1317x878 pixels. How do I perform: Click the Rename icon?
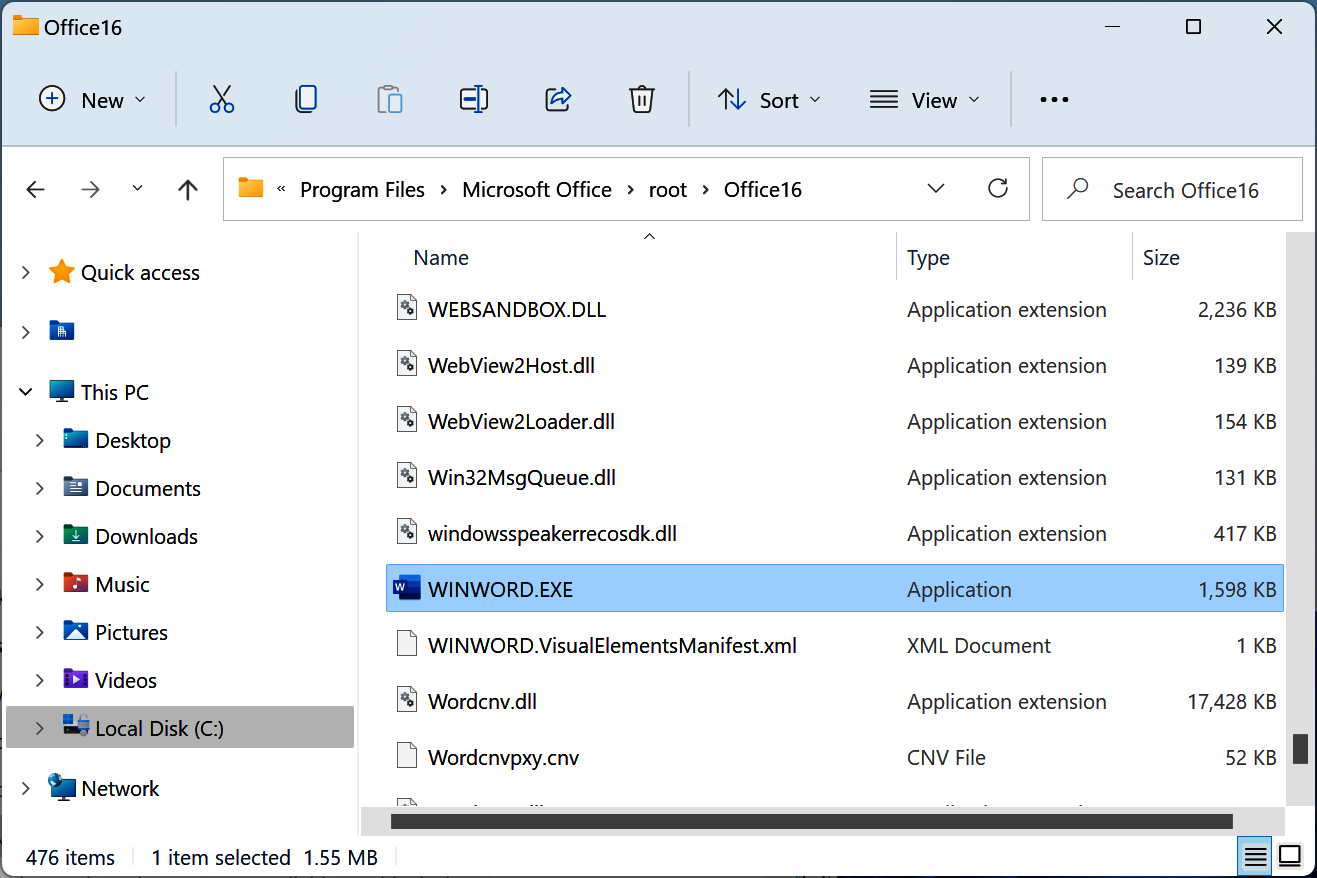[474, 99]
